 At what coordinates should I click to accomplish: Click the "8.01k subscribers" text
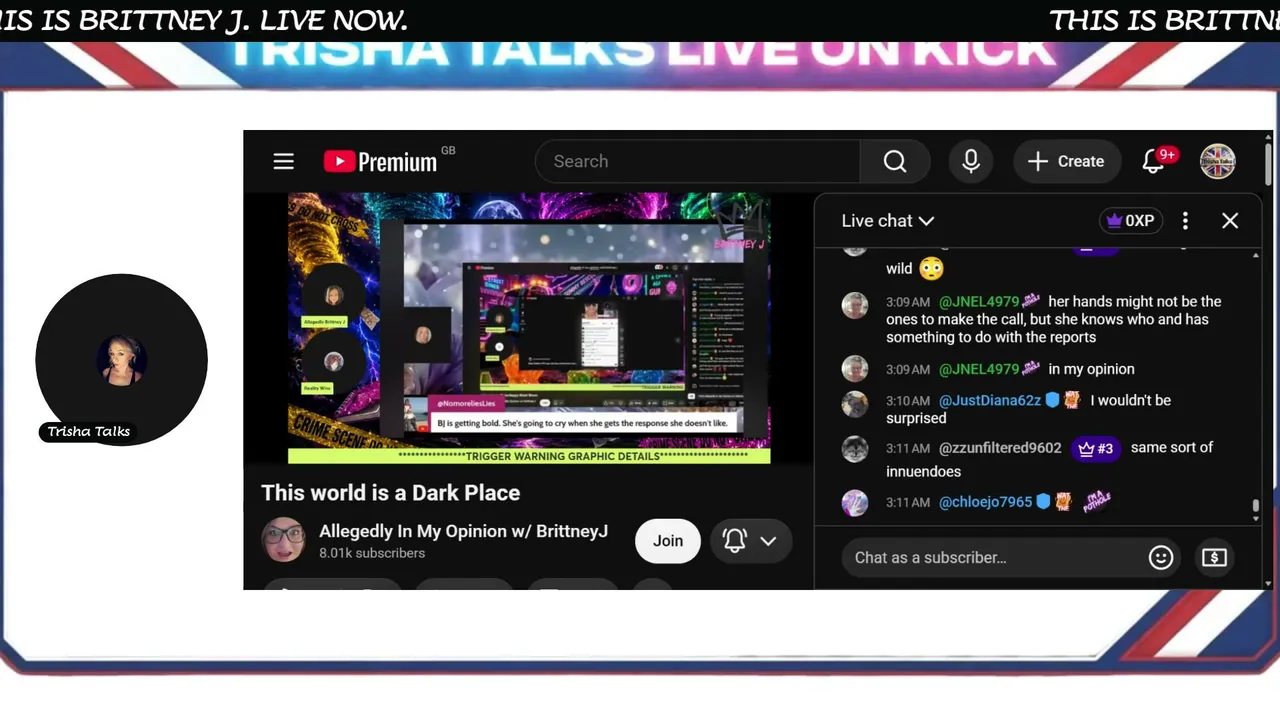tap(372, 553)
